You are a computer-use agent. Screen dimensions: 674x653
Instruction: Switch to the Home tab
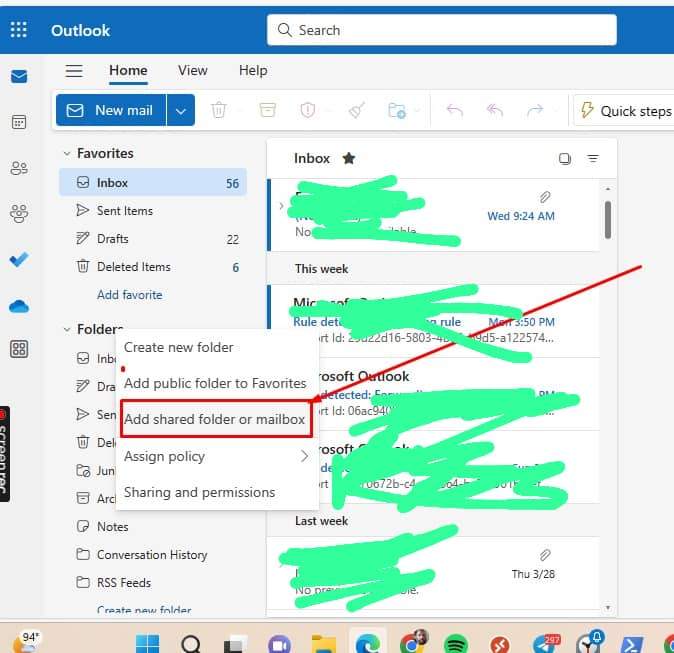point(128,71)
